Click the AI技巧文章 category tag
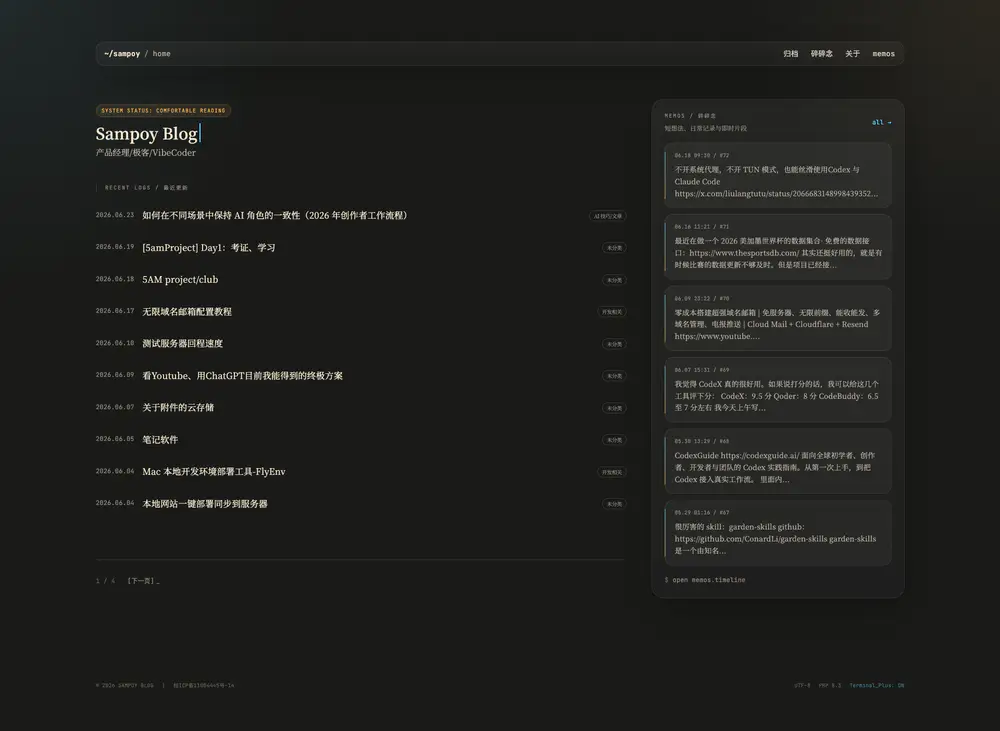 point(607,216)
